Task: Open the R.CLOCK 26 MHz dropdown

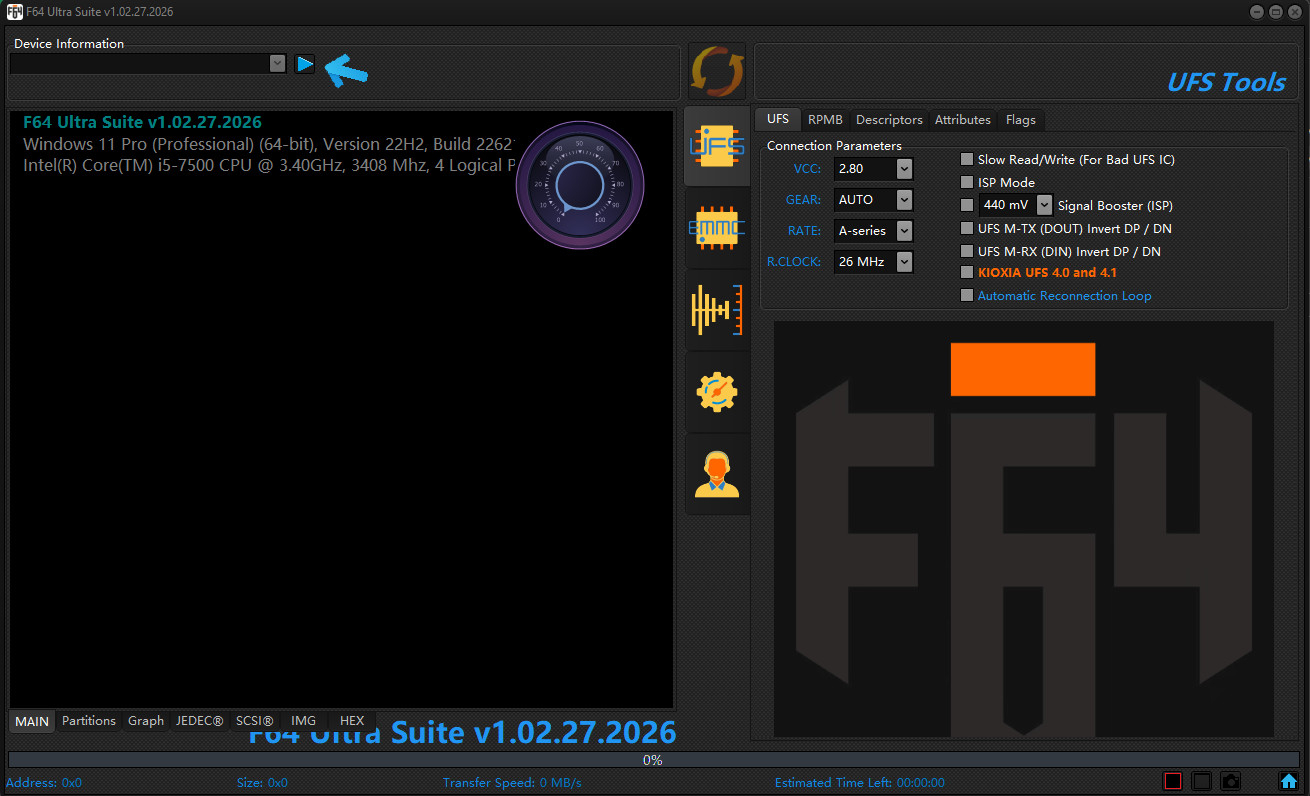Action: [x=904, y=262]
